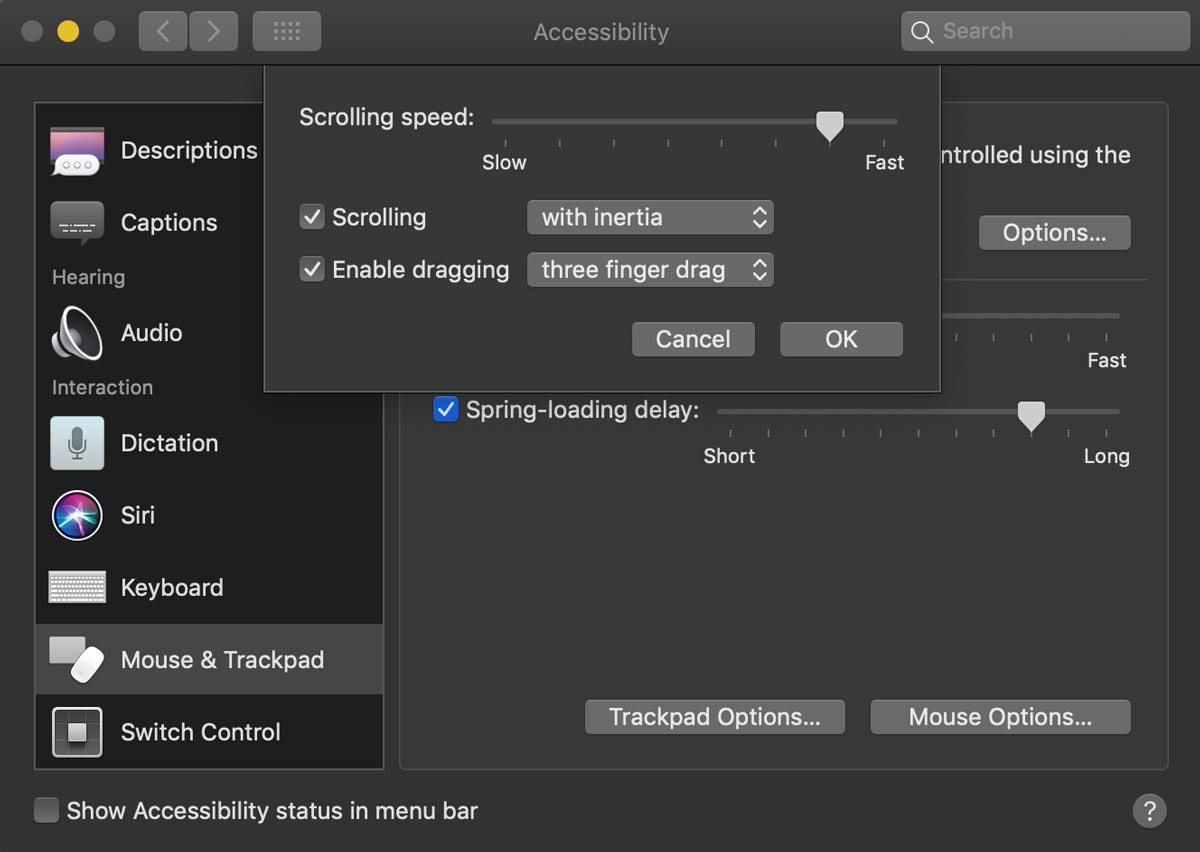Open the 'three finger drag' dropdown
1200x852 pixels.
[650, 269]
